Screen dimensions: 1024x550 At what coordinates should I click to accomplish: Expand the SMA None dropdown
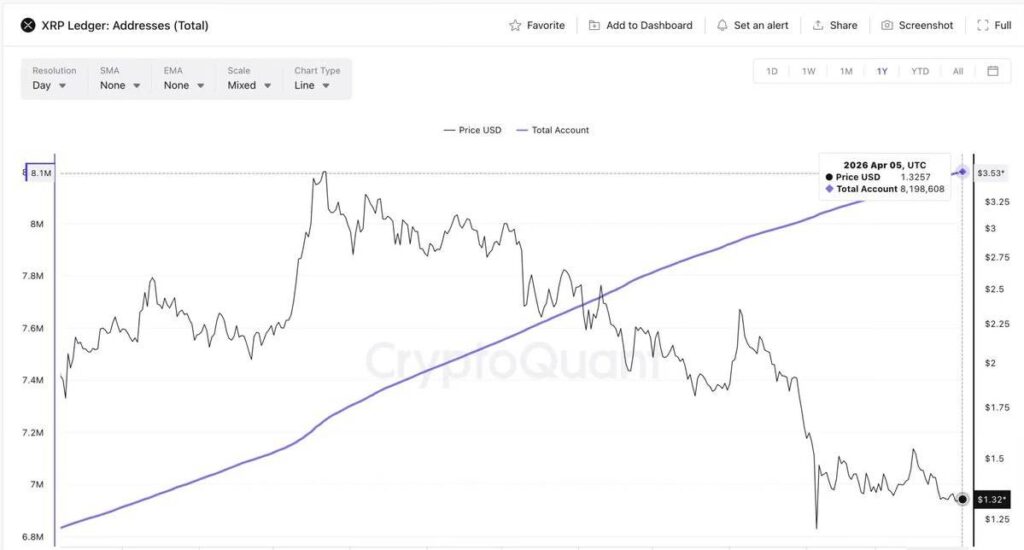click(119, 85)
